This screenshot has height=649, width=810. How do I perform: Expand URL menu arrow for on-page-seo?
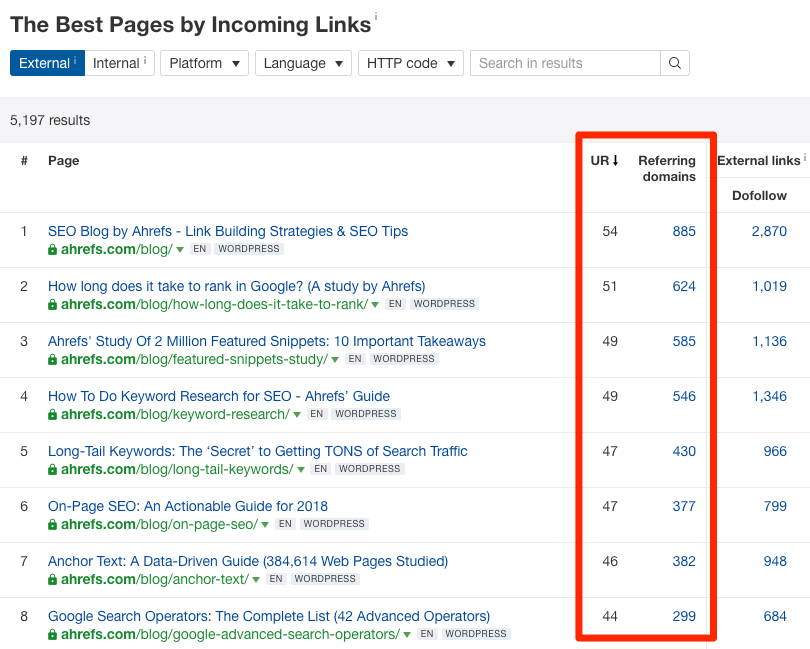[x=265, y=524]
